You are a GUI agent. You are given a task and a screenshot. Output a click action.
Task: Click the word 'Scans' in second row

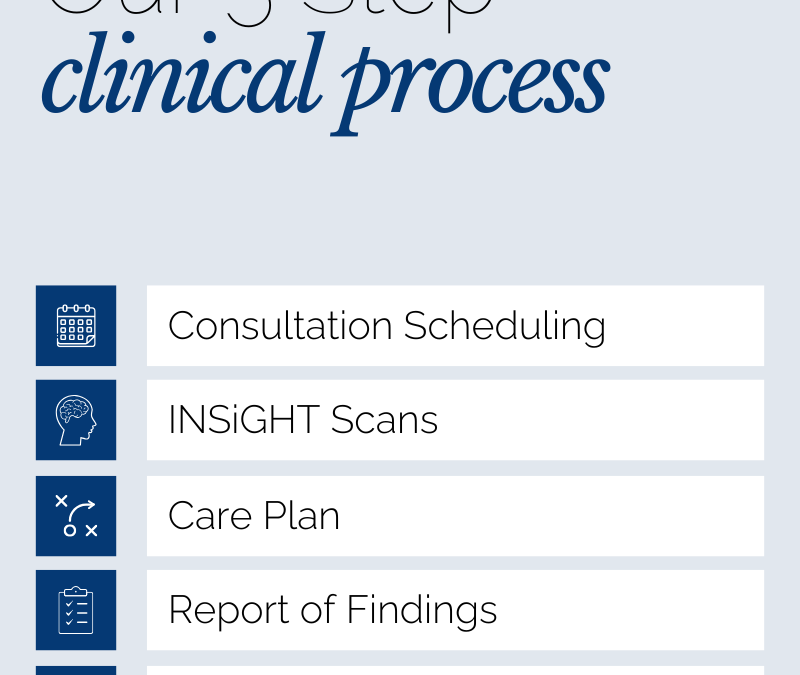[384, 420]
